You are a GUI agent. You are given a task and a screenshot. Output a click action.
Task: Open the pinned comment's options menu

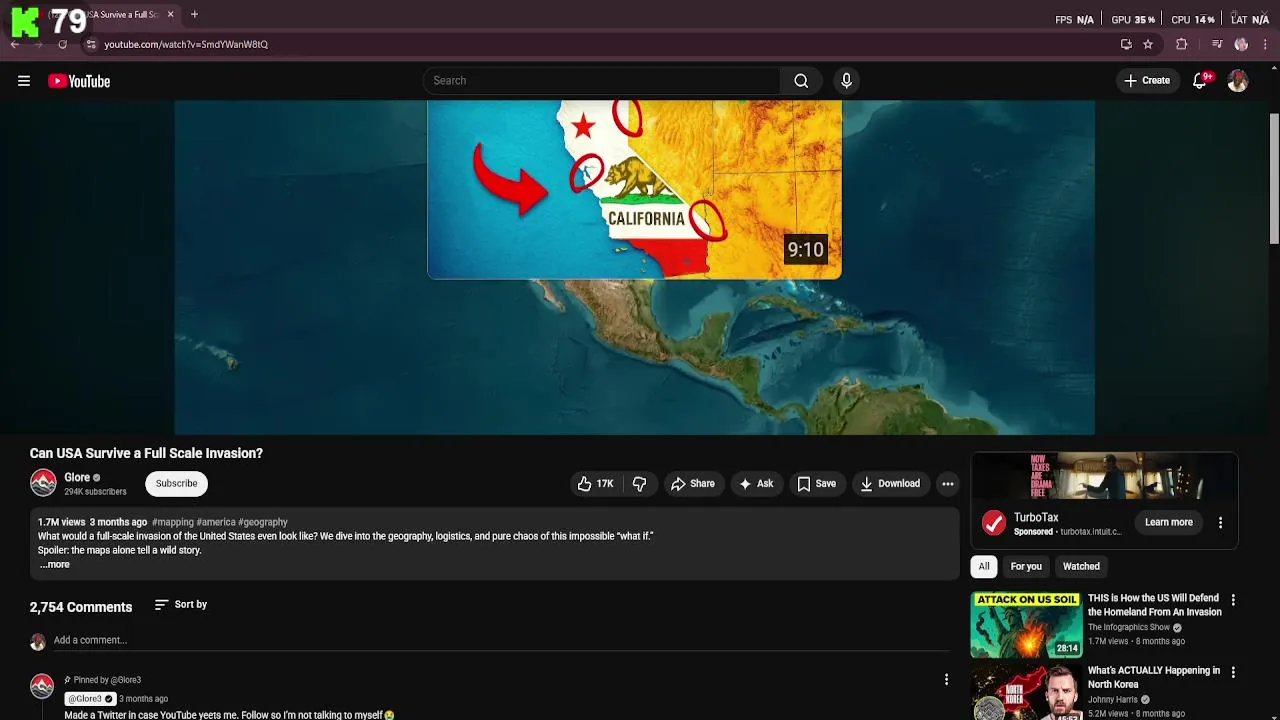pos(946,680)
